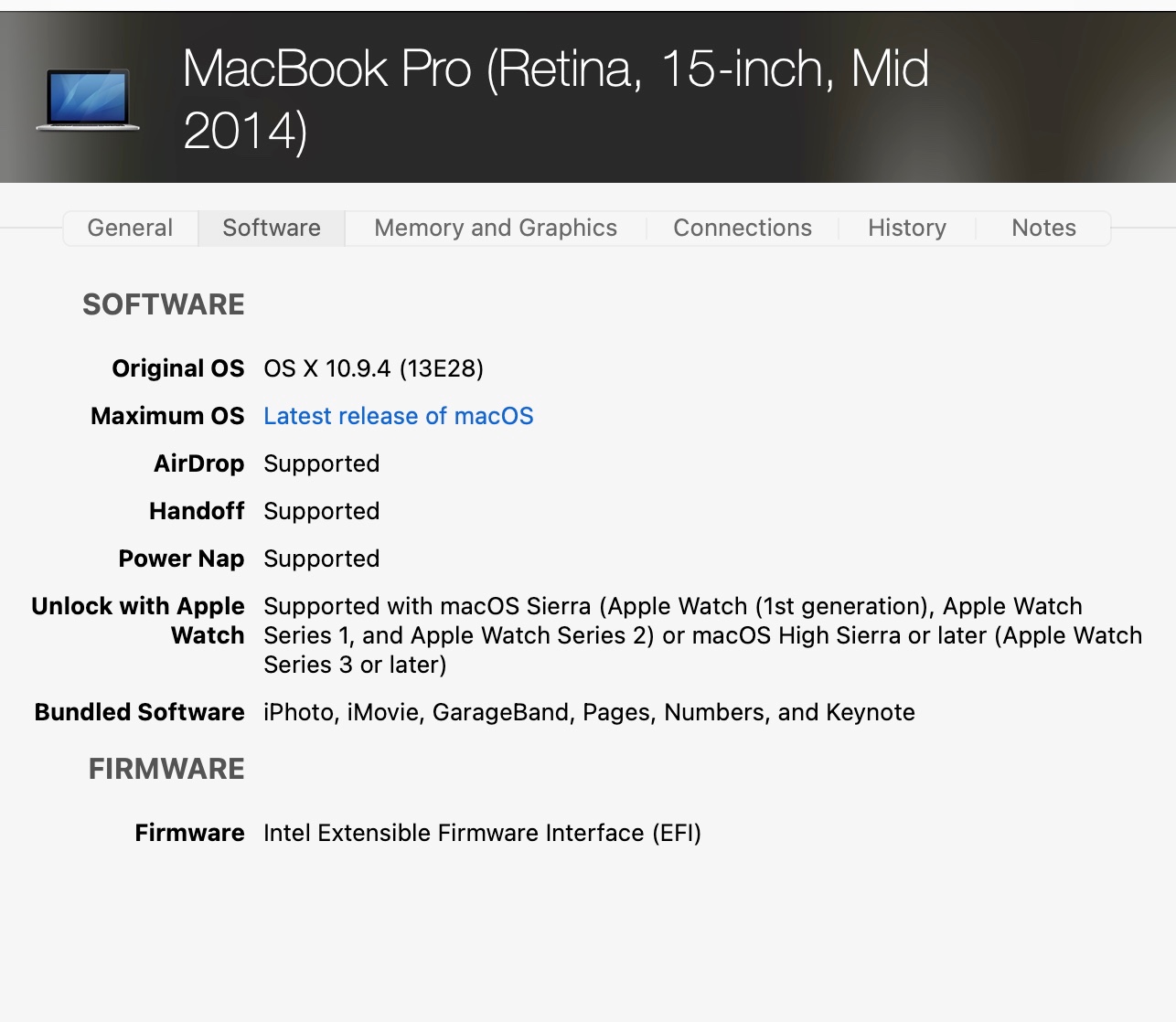Click the AirDrop label

click(198, 463)
